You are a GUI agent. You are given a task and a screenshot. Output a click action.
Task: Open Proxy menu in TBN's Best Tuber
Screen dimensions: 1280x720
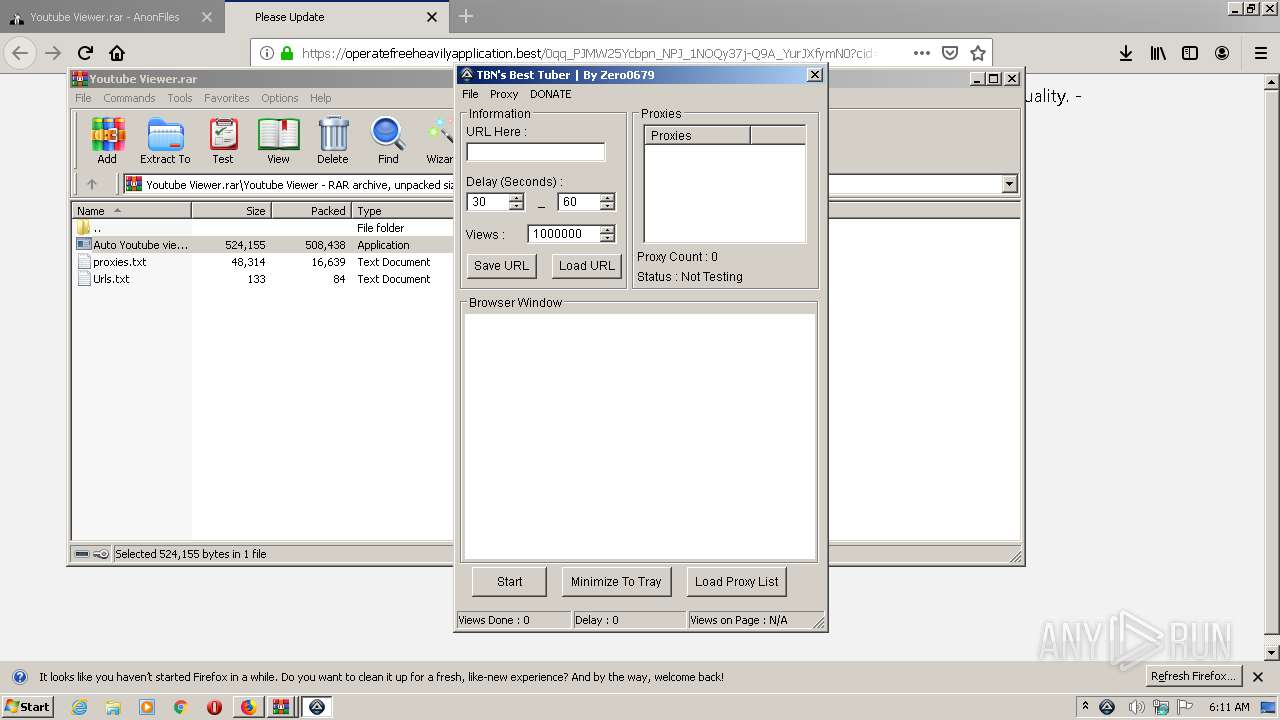[504, 94]
